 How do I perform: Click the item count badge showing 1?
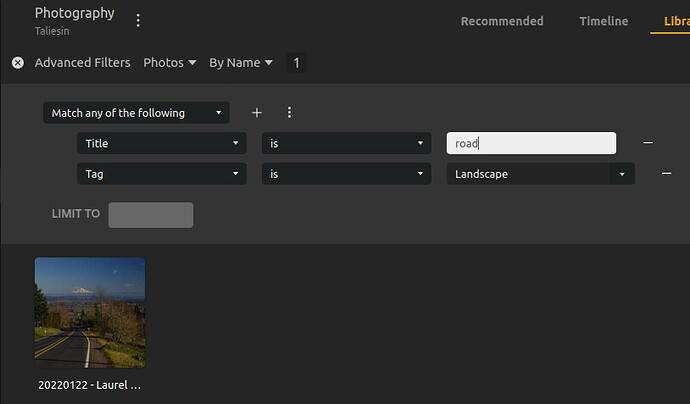click(x=295, y=63)
